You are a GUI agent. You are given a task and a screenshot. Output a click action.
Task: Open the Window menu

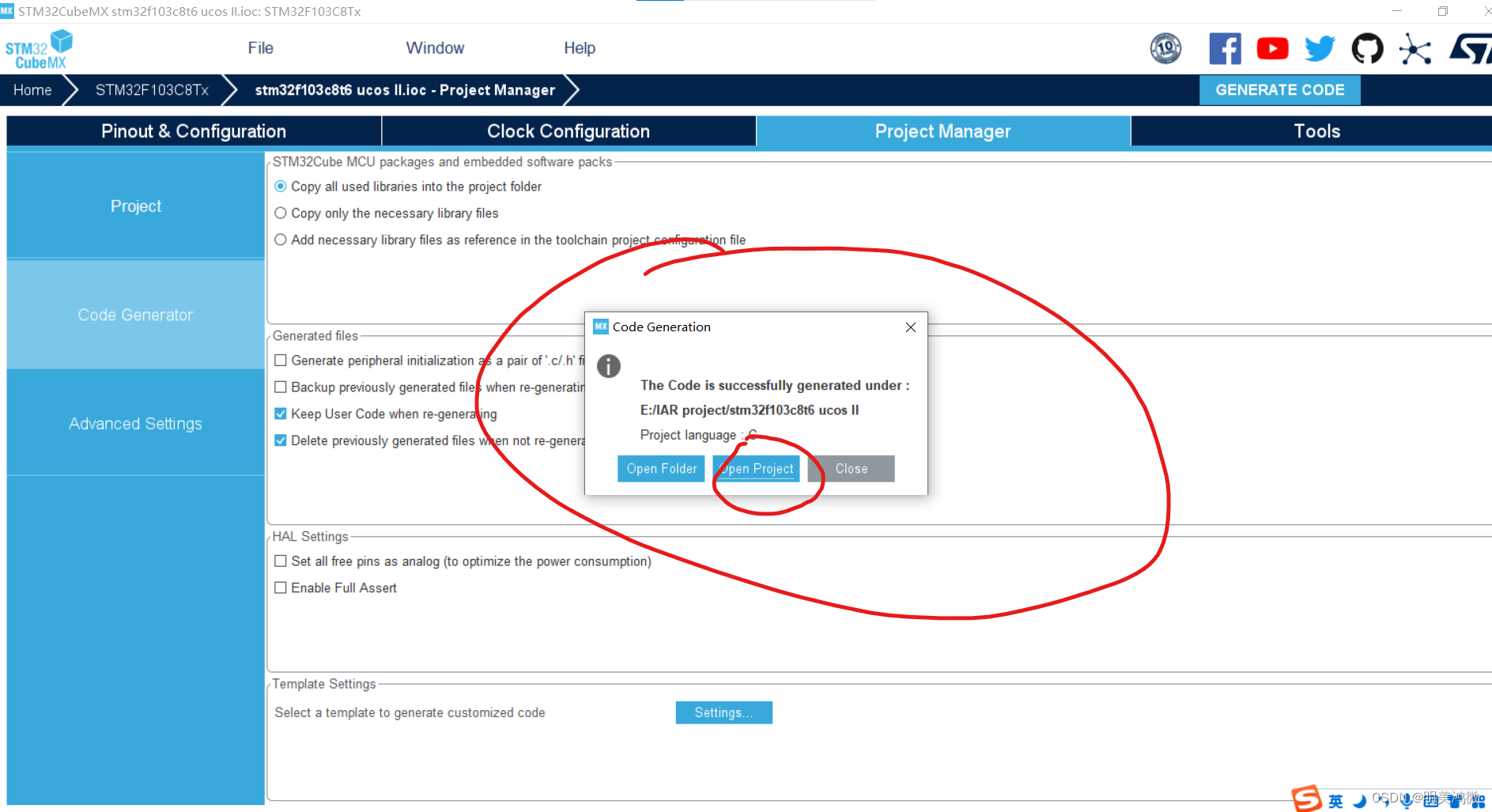pyautogui.click(x=435, y=48)
